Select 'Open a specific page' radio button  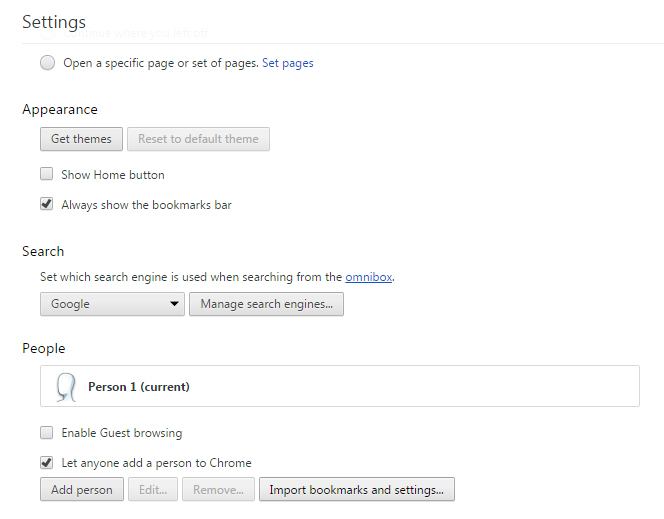tap(48, 63)
